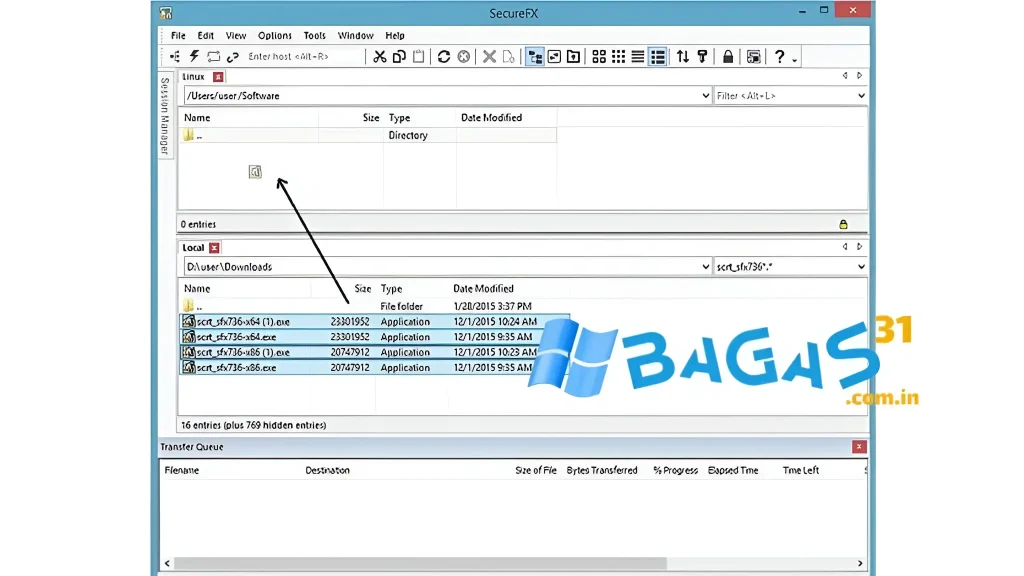Viewport: 1024px width, 576px height.
Task: Click the Transfer Queue horizontal scrollbar thumb
Action: [x=421, y=563]
